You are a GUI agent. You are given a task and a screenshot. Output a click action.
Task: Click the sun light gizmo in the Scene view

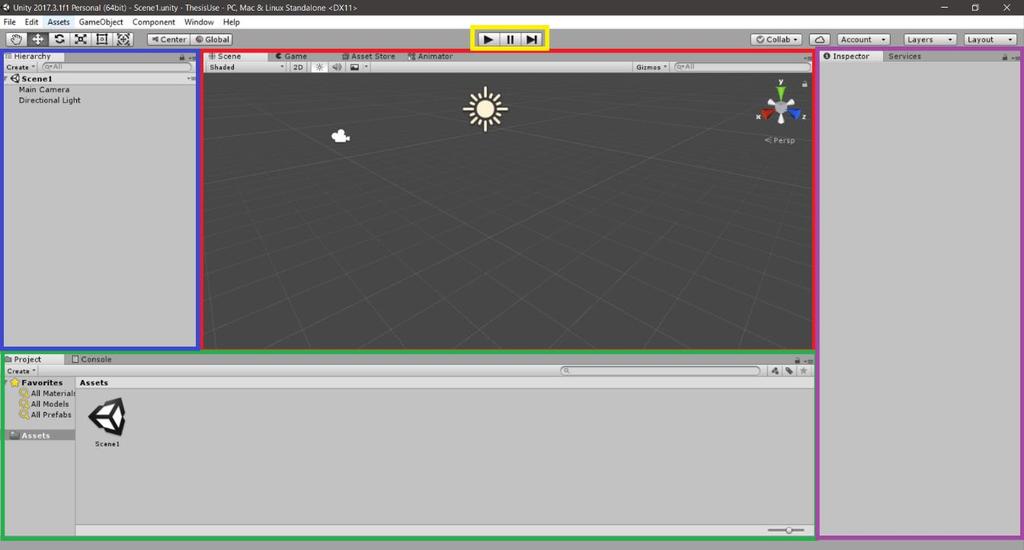coord(485,109)
